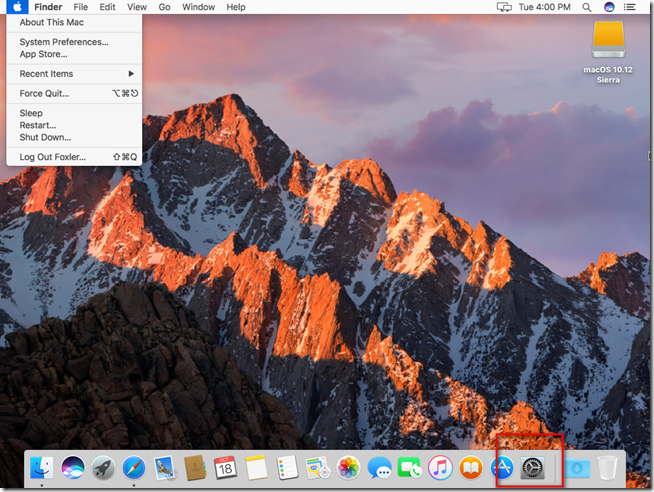The height and width of the screenshot is (492, 654).
Task: Open App Store icon in Dock
Action: pos(502,467)
